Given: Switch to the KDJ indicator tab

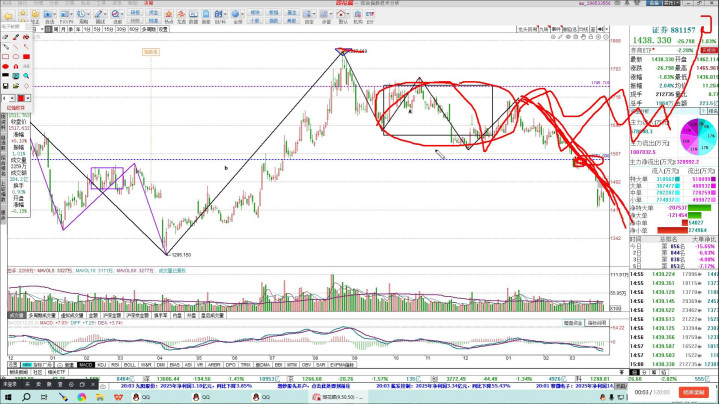Looking at the screenshot, I should (x=102, y=365).
